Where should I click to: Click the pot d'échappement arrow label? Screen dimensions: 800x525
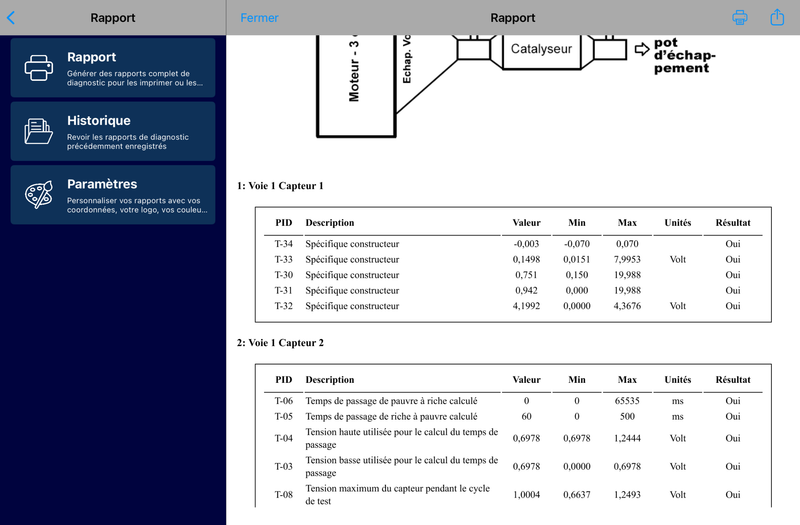coord(676,55)
